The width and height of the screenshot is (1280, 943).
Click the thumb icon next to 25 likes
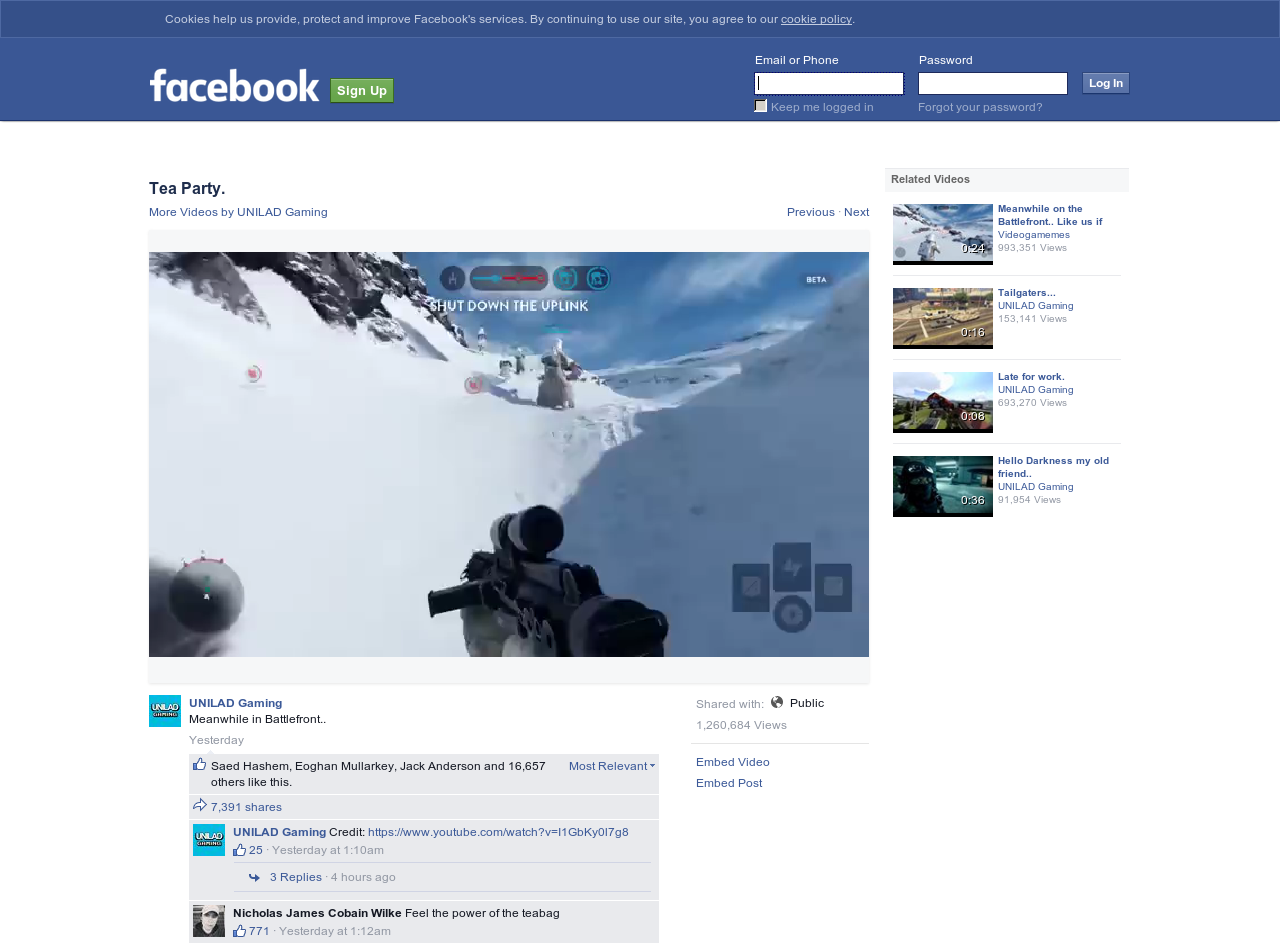click(x=240, y=850)
